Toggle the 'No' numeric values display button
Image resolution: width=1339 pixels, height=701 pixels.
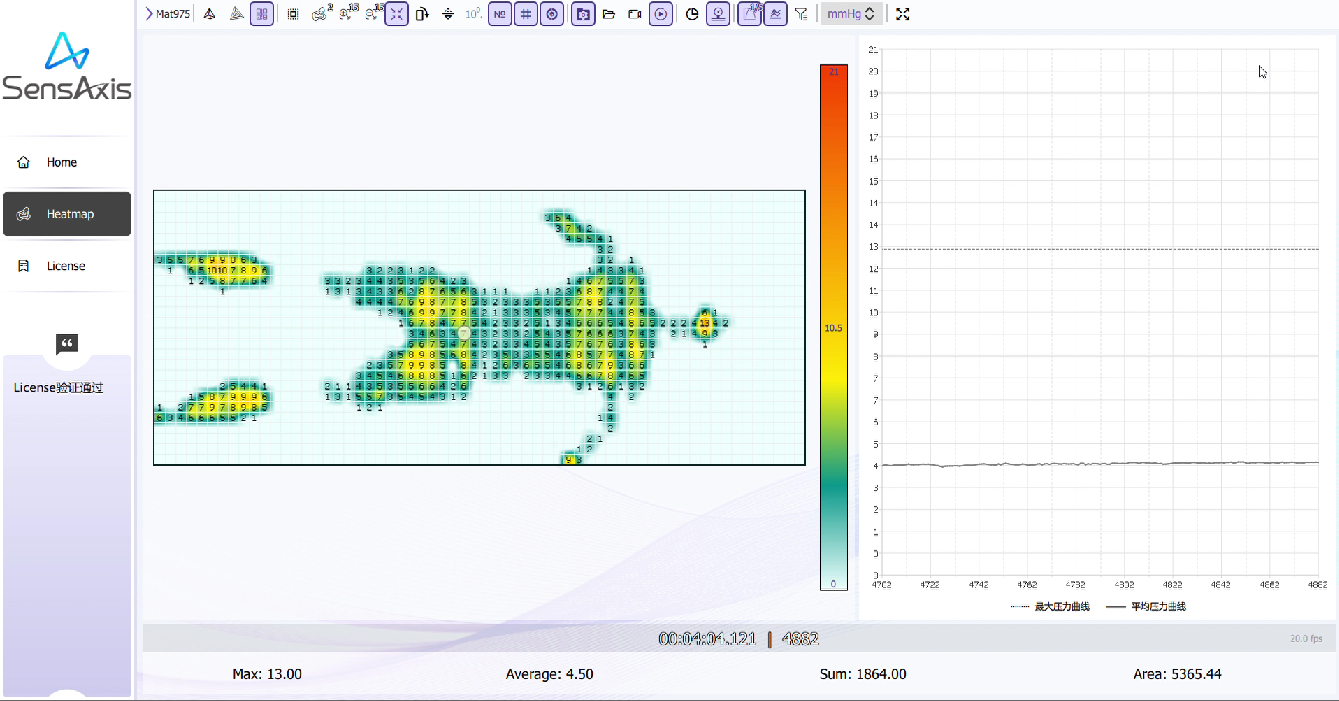point(499,14)
